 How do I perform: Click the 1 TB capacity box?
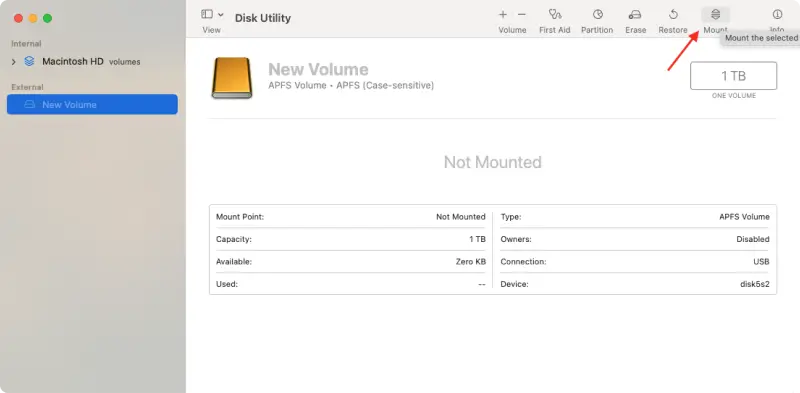(733, 76)
